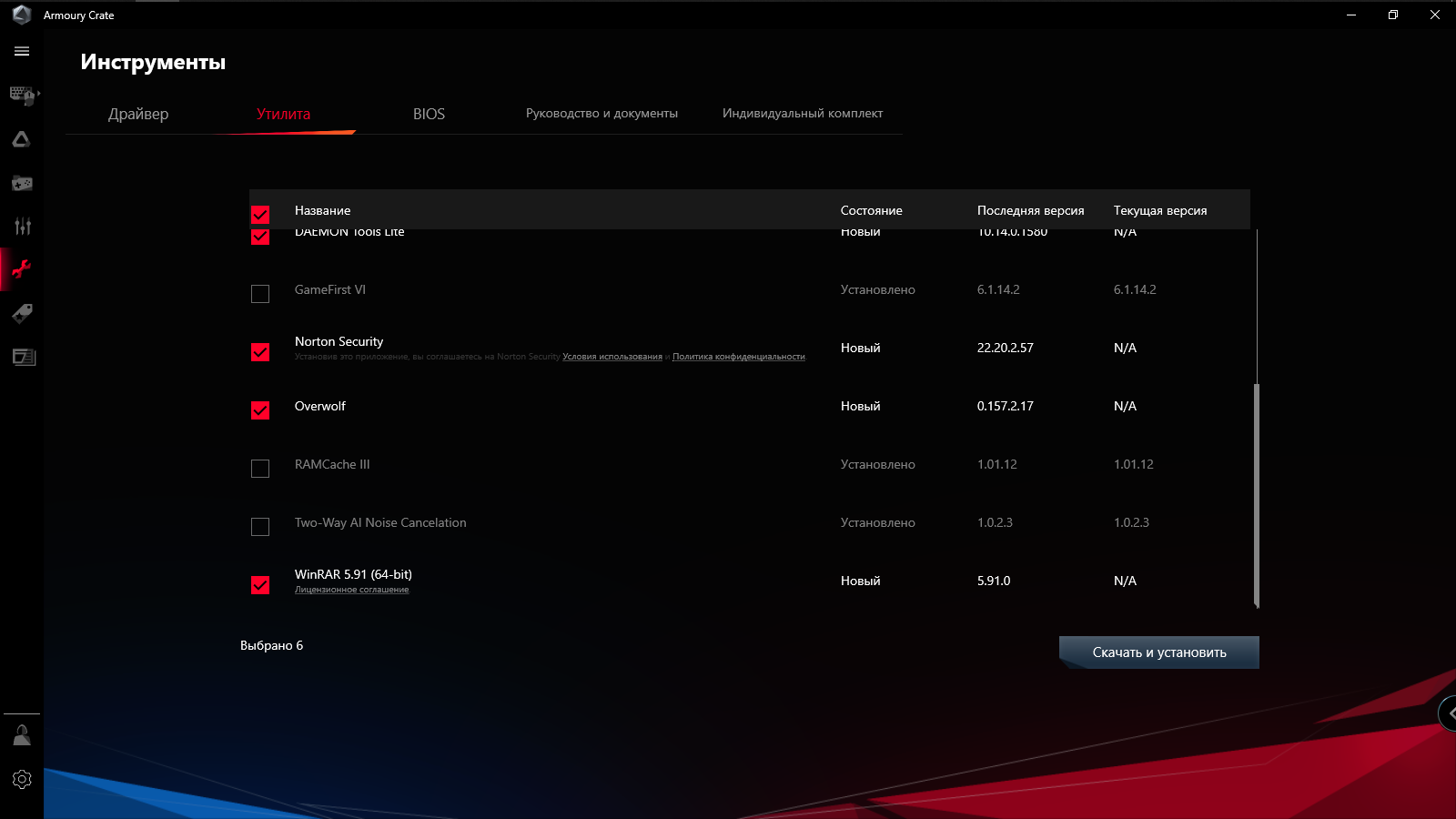Check the Two-Way AI Noise Cancelation checkbox
The width and height of the screenshot is (1456, 819).
[260, 527]
